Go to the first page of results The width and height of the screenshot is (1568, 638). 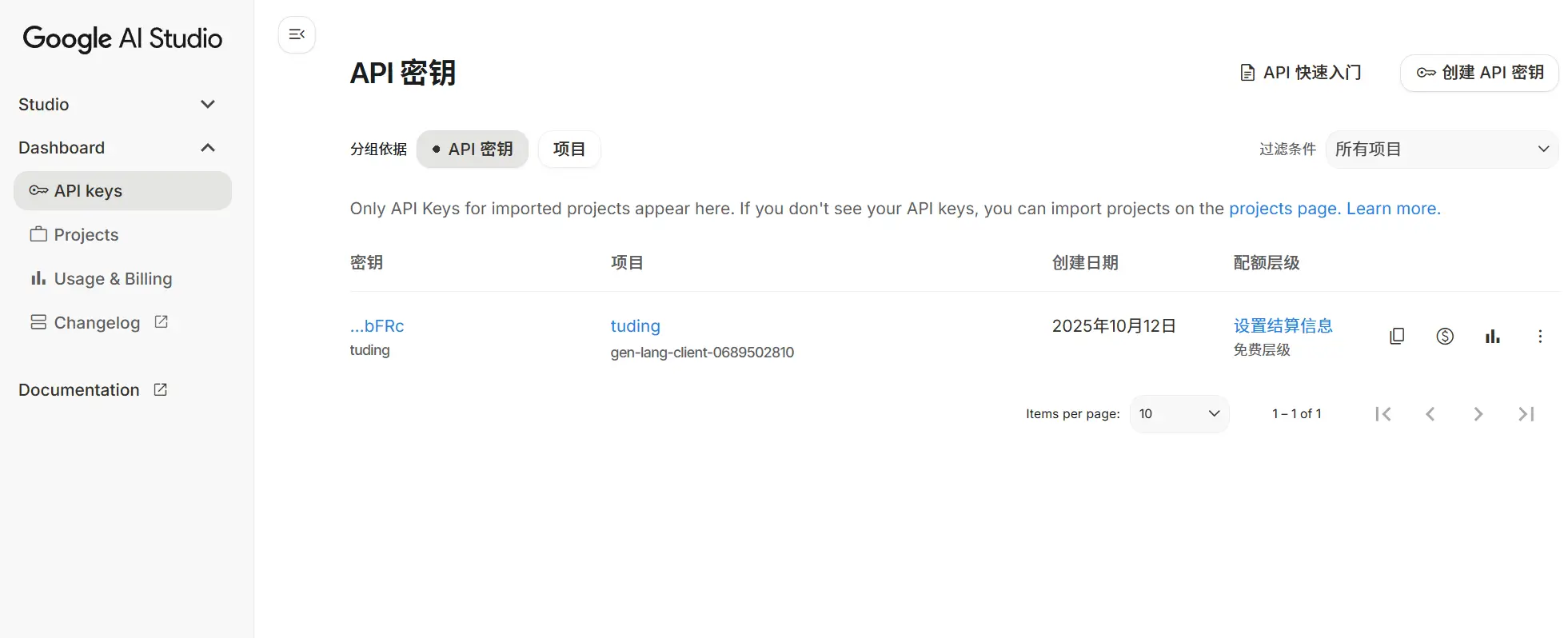point(1383,413)
